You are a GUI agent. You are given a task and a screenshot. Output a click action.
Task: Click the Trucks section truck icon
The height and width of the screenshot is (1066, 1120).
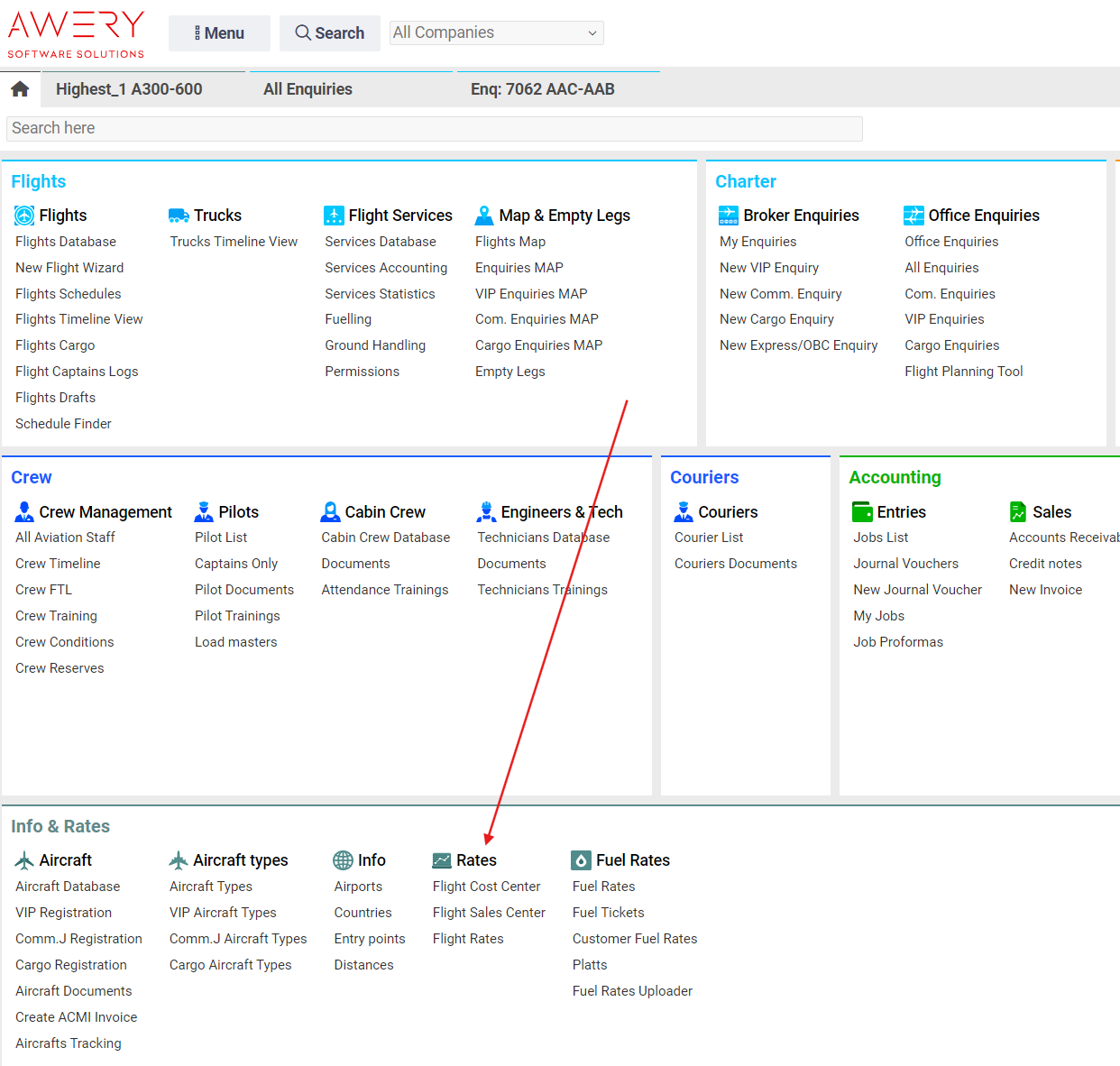coord(179,216)
